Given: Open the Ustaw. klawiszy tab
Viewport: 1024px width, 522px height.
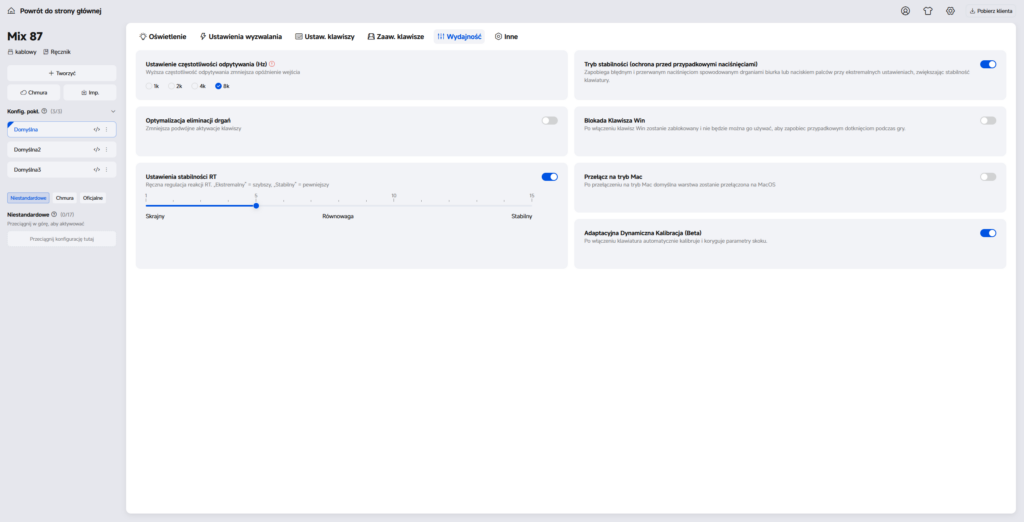Looking at the screenshot, I should [325, 37].
